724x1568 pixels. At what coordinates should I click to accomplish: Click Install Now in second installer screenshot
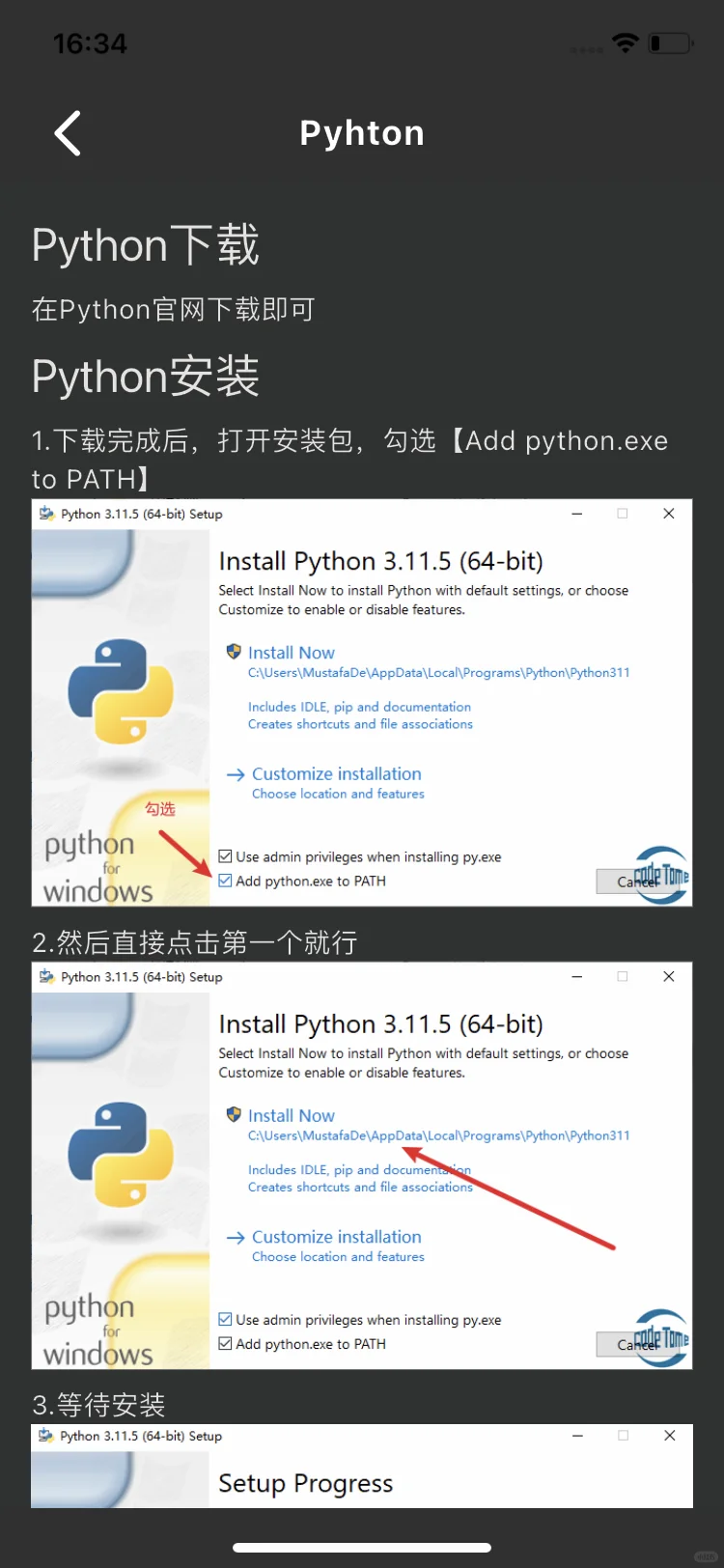tap(291, 1115)
